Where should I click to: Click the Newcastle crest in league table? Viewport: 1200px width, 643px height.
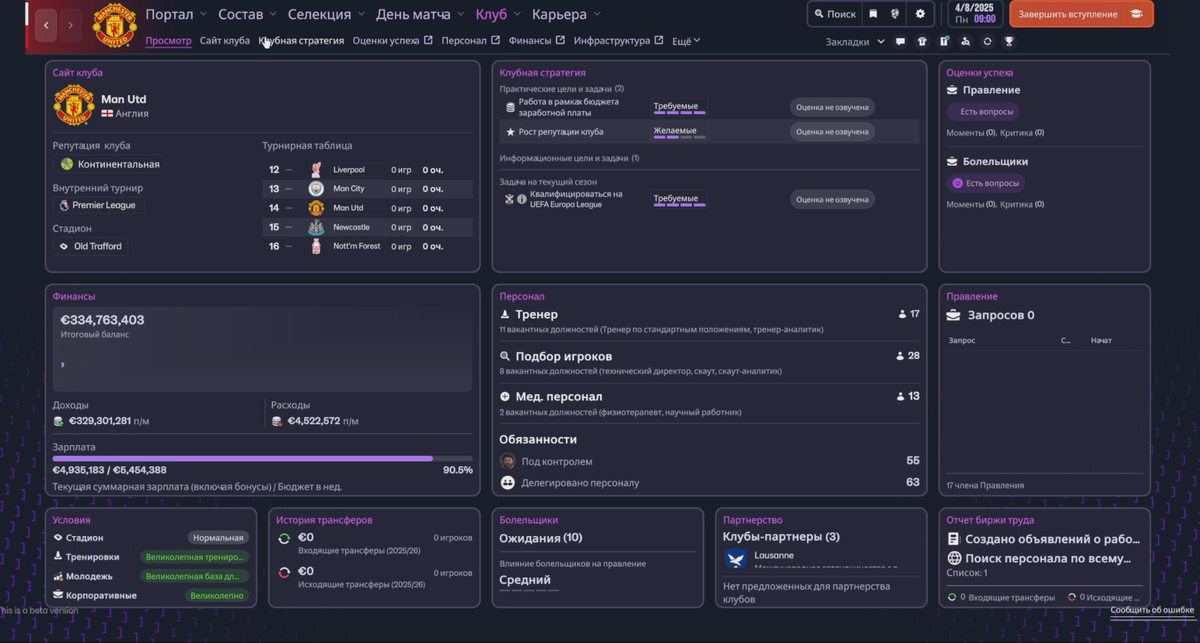(316, 227)
